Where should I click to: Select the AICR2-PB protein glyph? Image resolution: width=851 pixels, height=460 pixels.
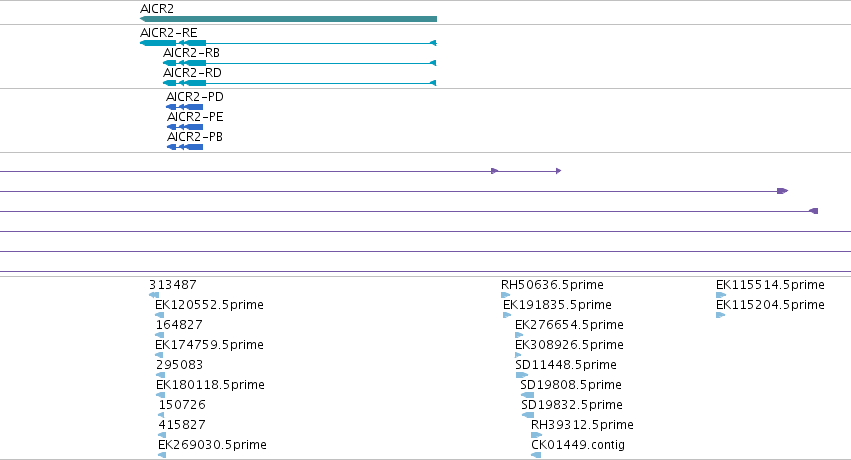coord(185,147)
